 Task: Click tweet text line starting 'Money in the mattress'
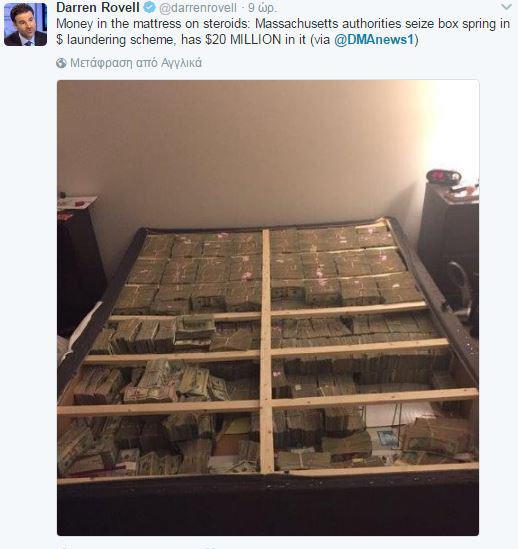[283, 24]
